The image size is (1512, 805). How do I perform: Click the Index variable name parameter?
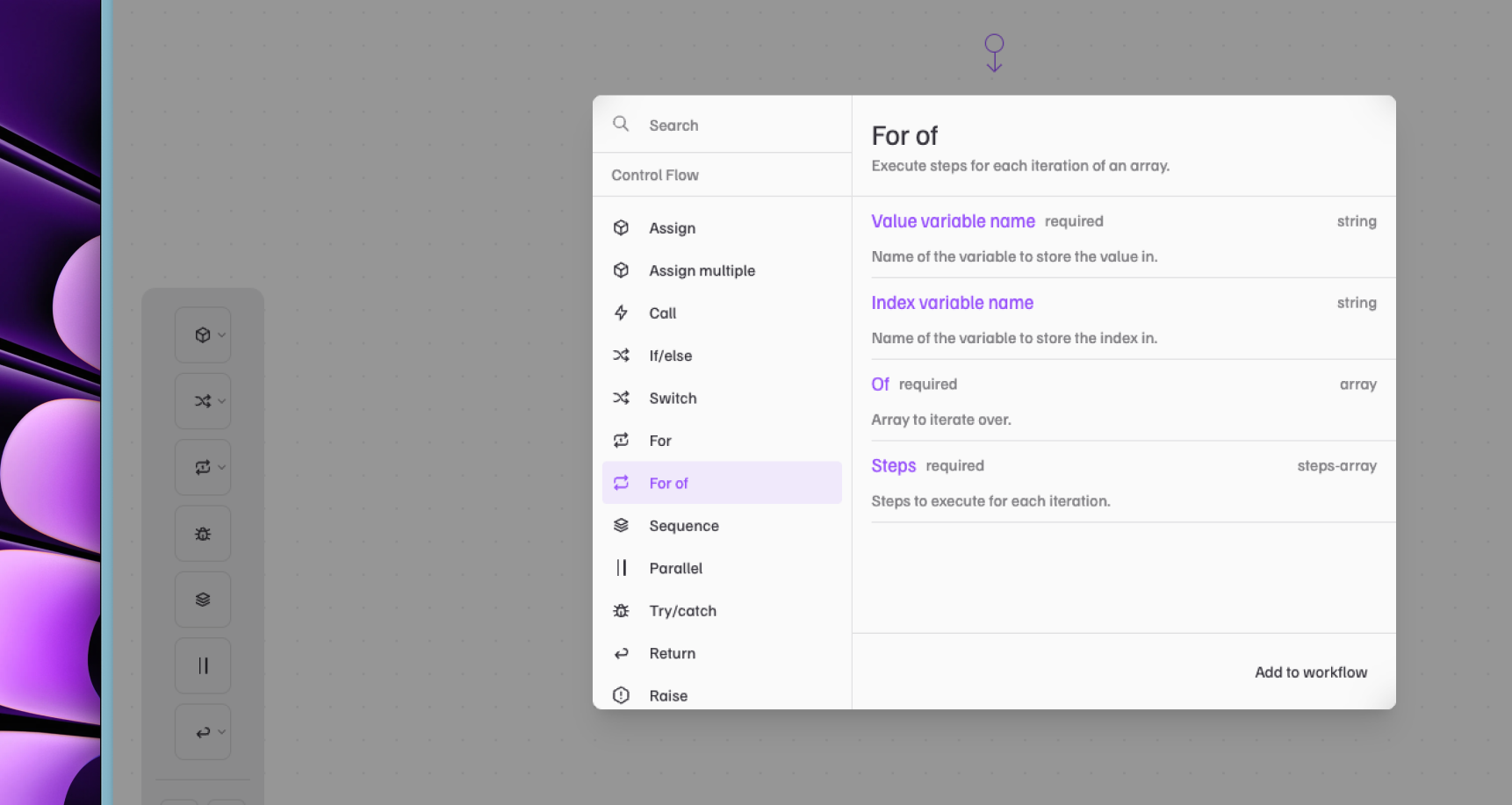952,303
